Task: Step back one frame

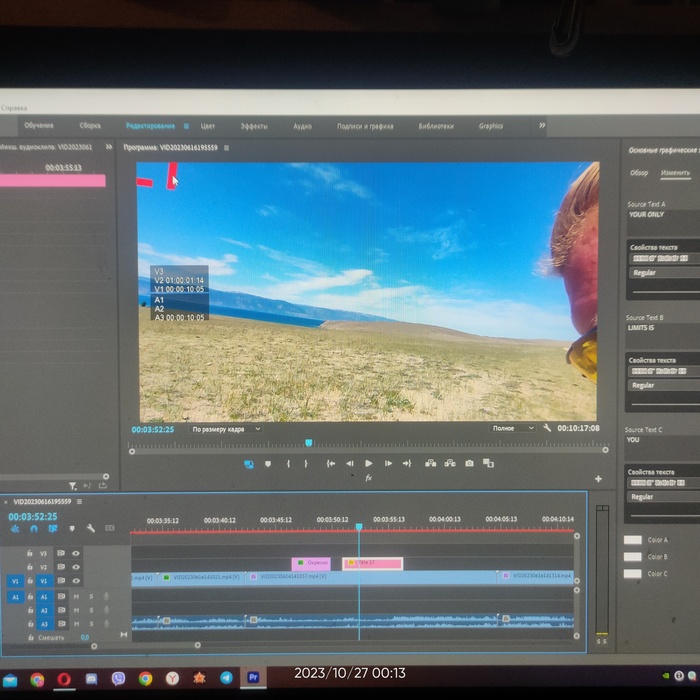Action: pyautogui.click(x=350, y=464)
